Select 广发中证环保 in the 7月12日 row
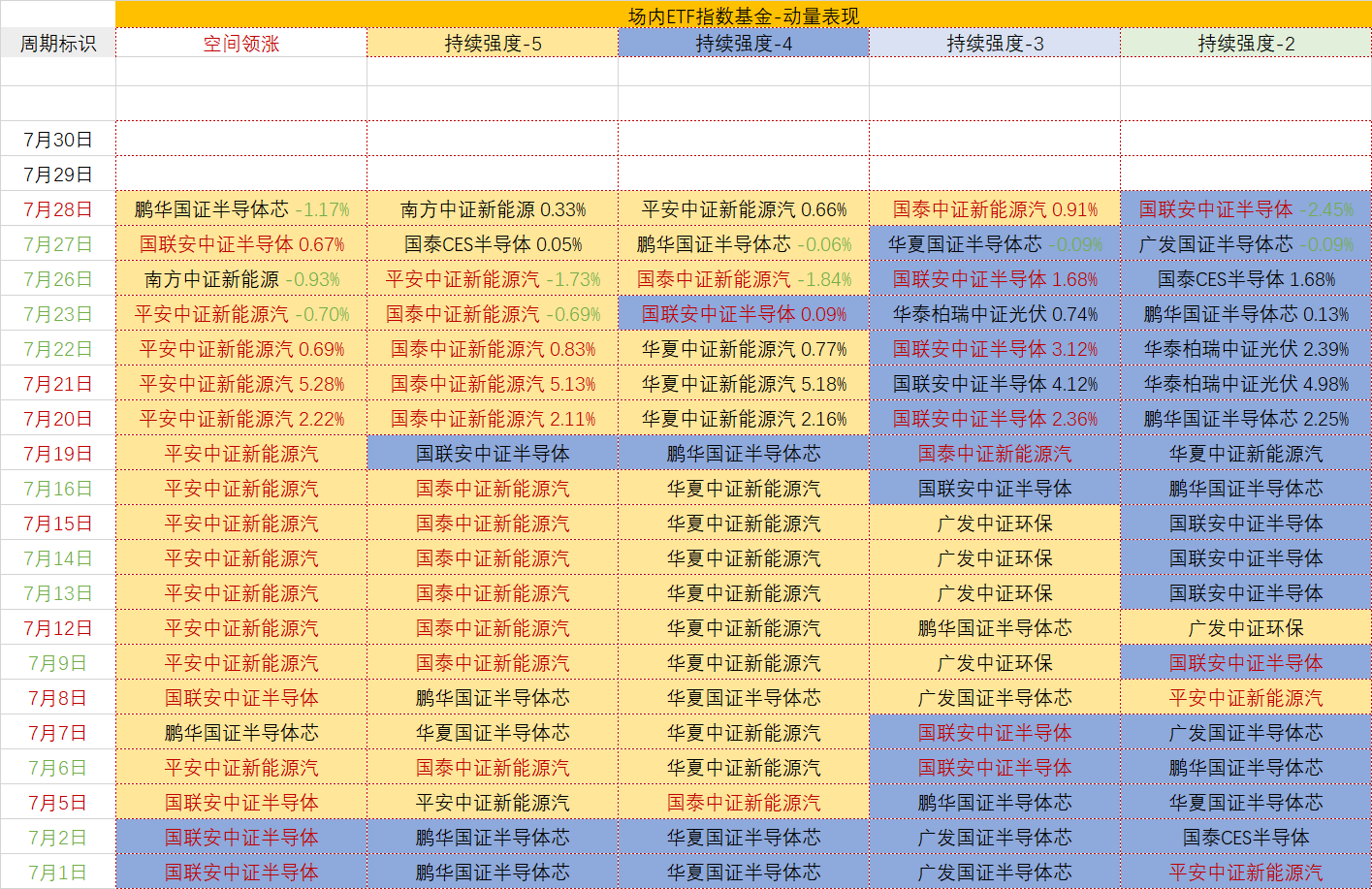The image size is (1372, 889). click(1246, 628)
